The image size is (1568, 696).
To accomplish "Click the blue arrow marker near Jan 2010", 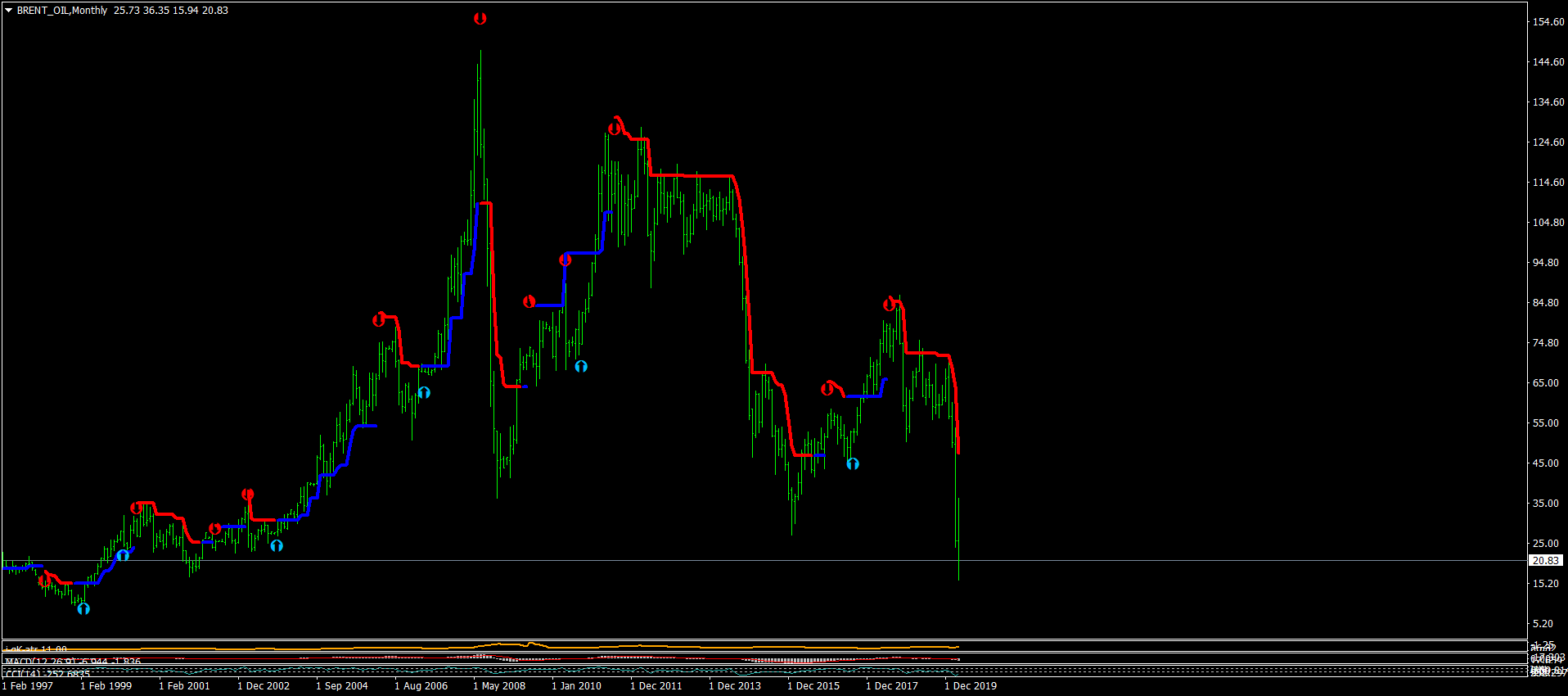I will [x=581, y=366].
